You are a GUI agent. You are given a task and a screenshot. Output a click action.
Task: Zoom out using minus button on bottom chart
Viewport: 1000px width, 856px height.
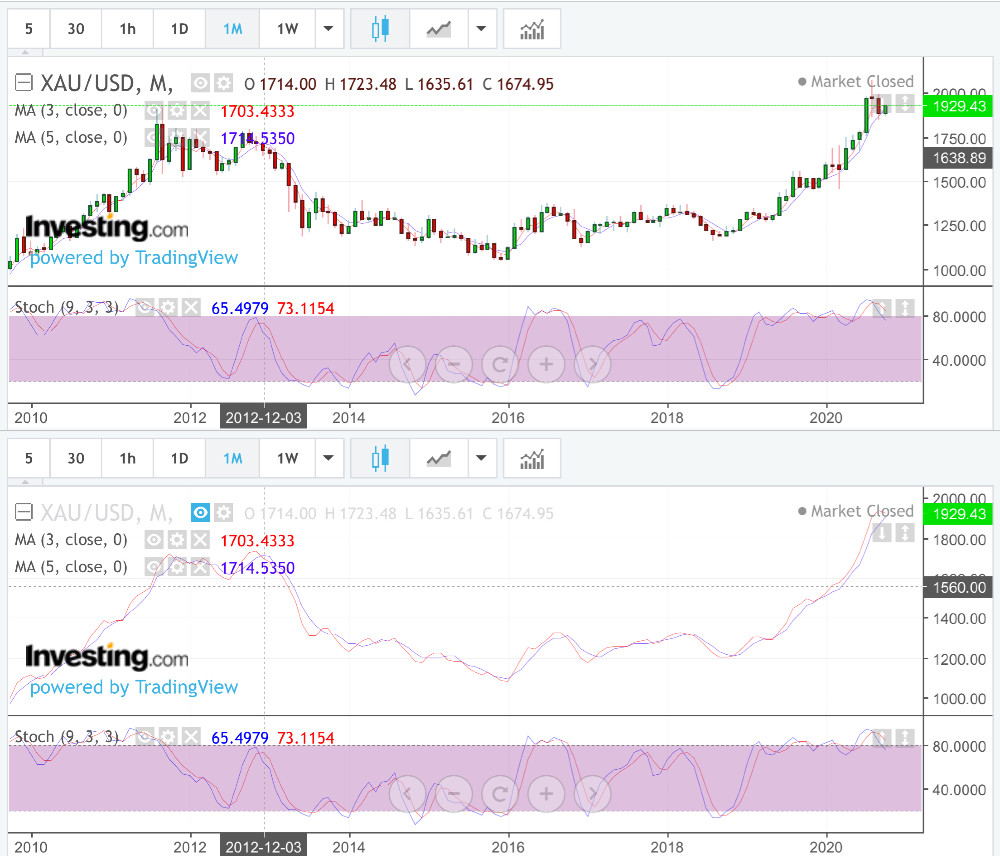pos(454,794)
